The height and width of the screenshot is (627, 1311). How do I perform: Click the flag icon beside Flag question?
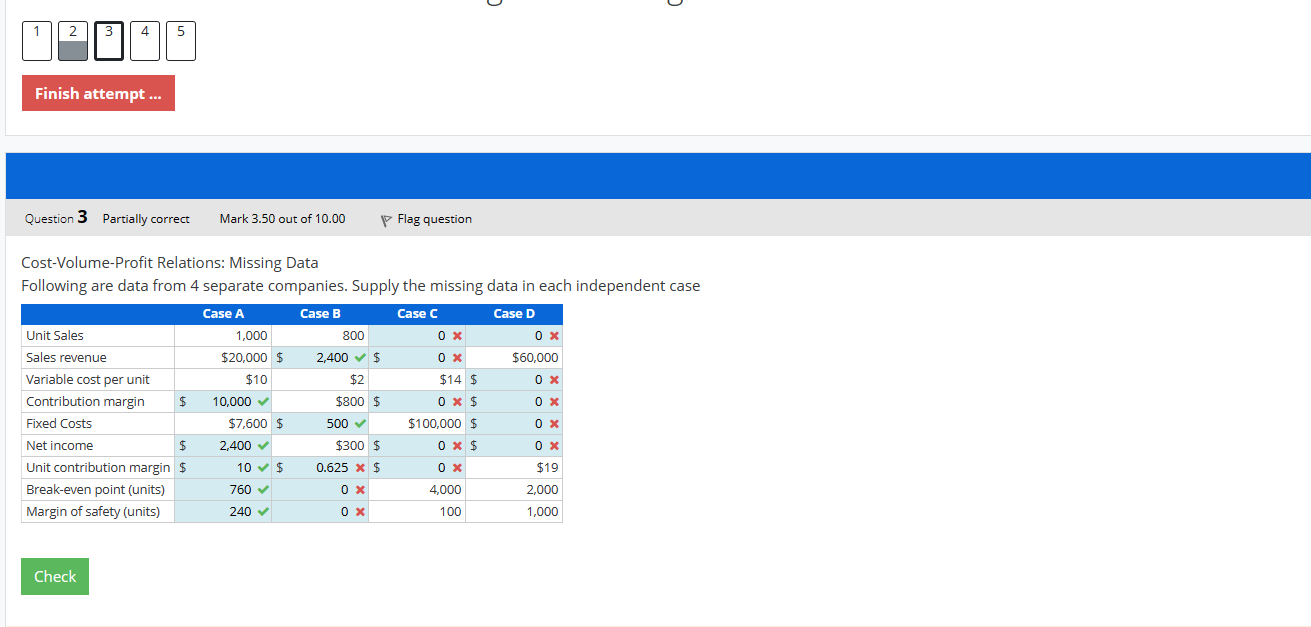[387, 219]
